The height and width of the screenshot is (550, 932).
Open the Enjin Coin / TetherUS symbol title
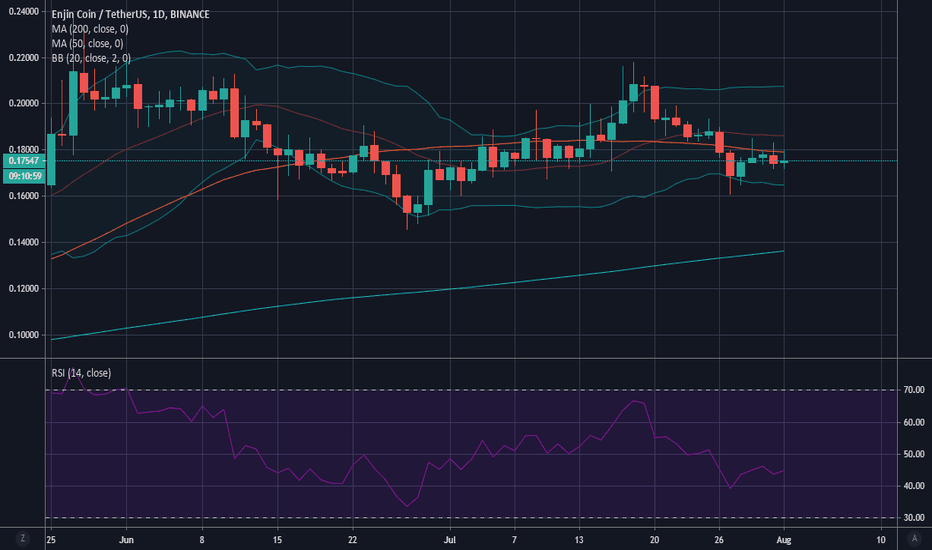(130, 14)
